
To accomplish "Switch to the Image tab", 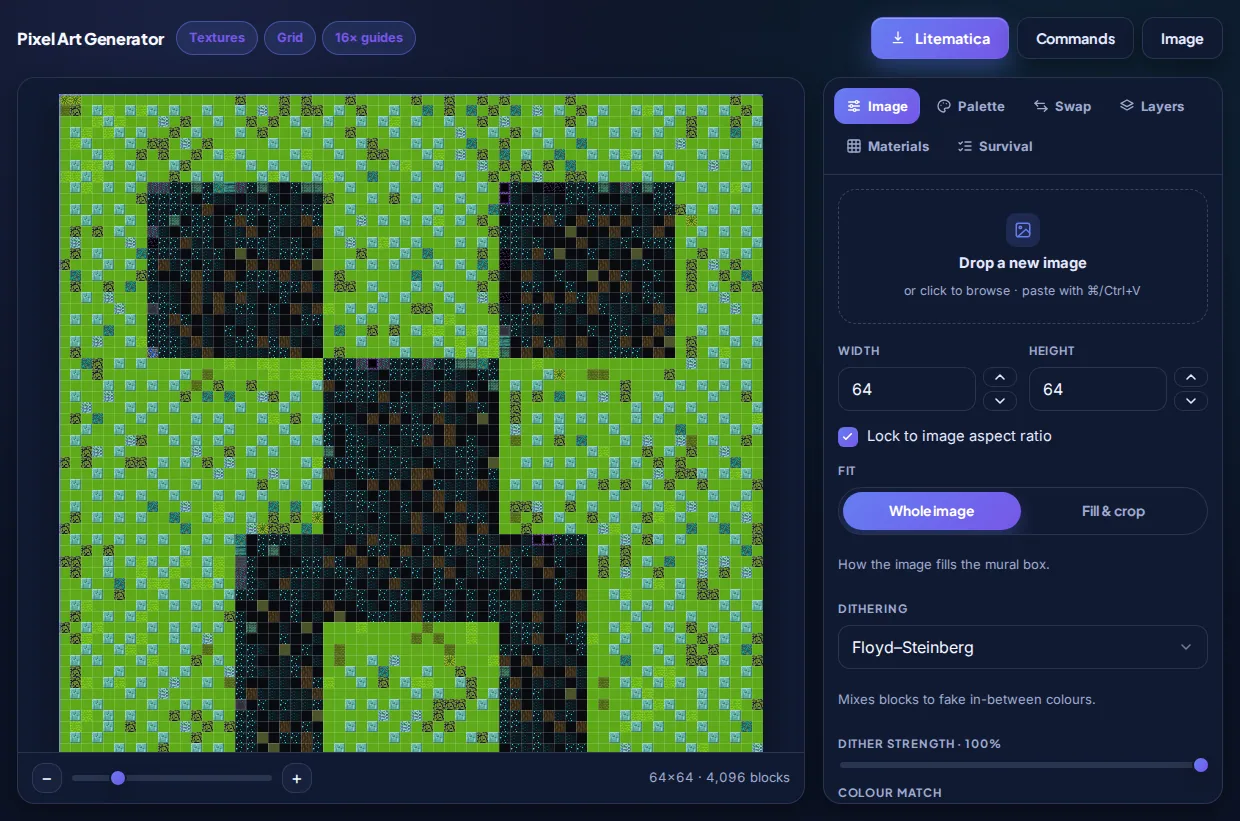I will 877,106.
